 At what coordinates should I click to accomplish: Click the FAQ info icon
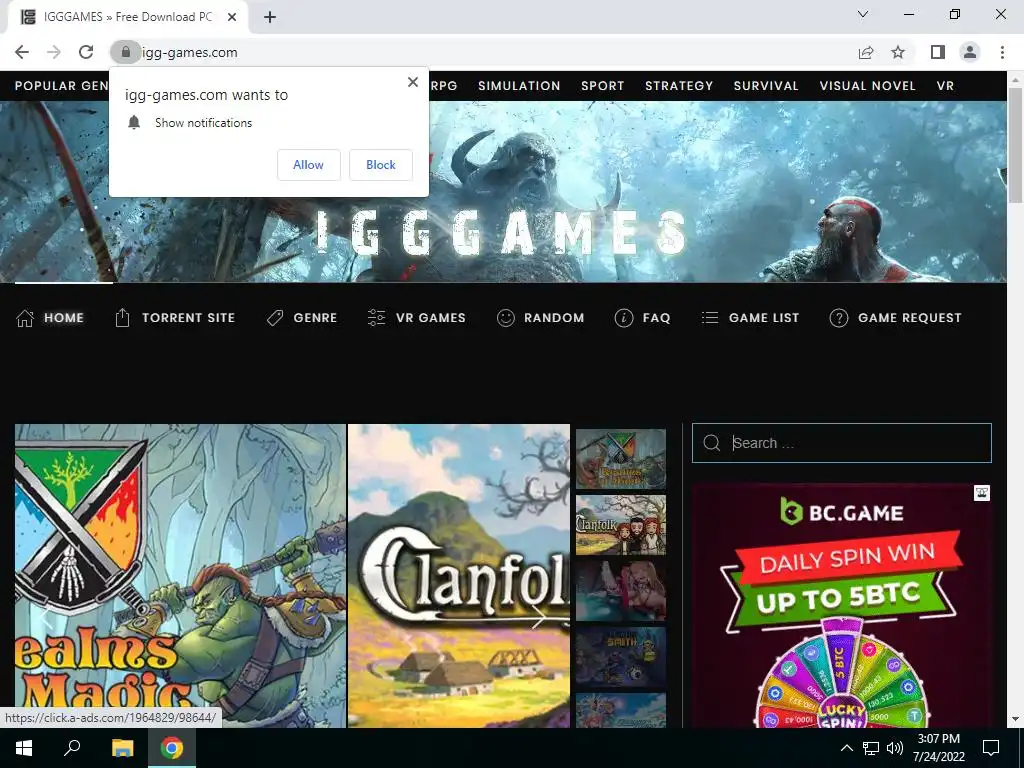point(624,318)
